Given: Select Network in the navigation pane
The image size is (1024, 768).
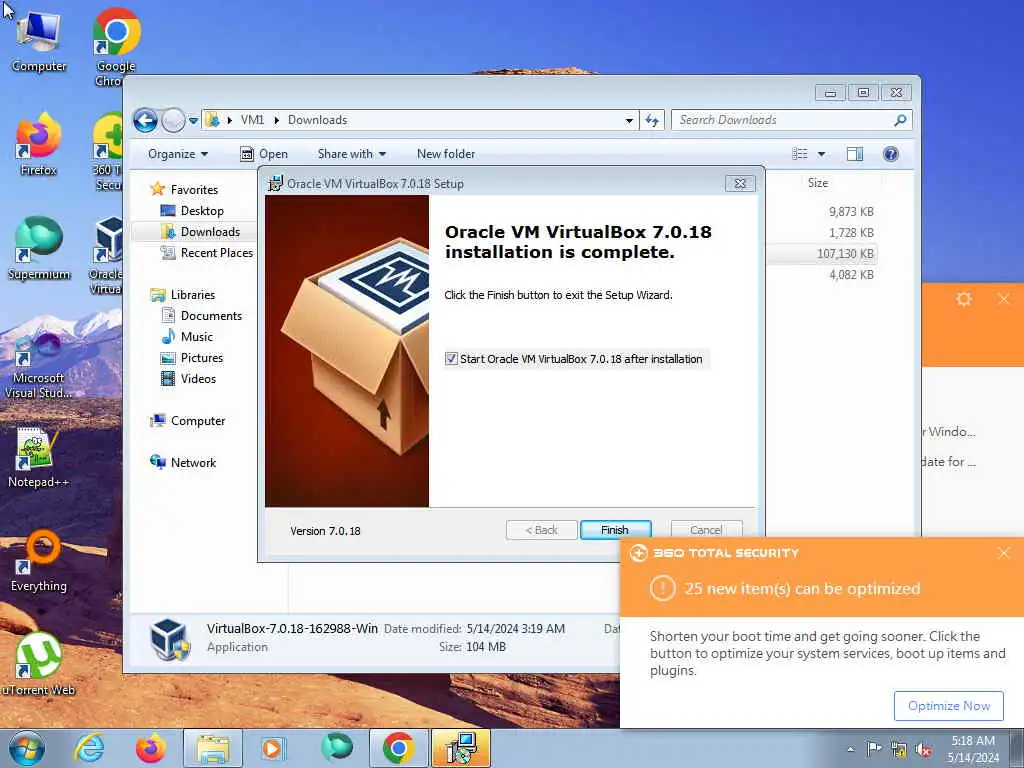Looking at the screenshot, I should point(193,462).
